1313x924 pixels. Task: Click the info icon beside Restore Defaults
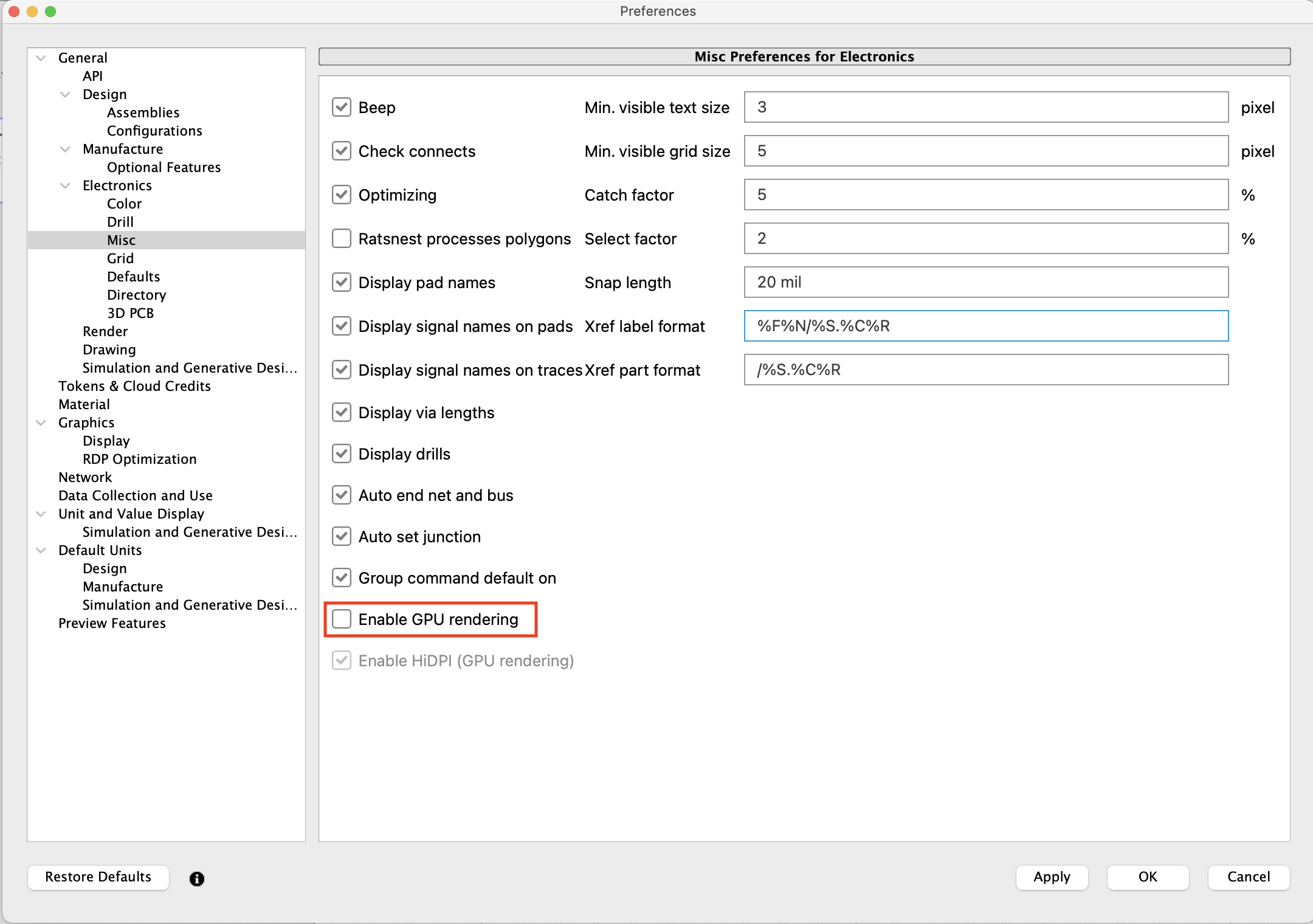coord(196,878)
